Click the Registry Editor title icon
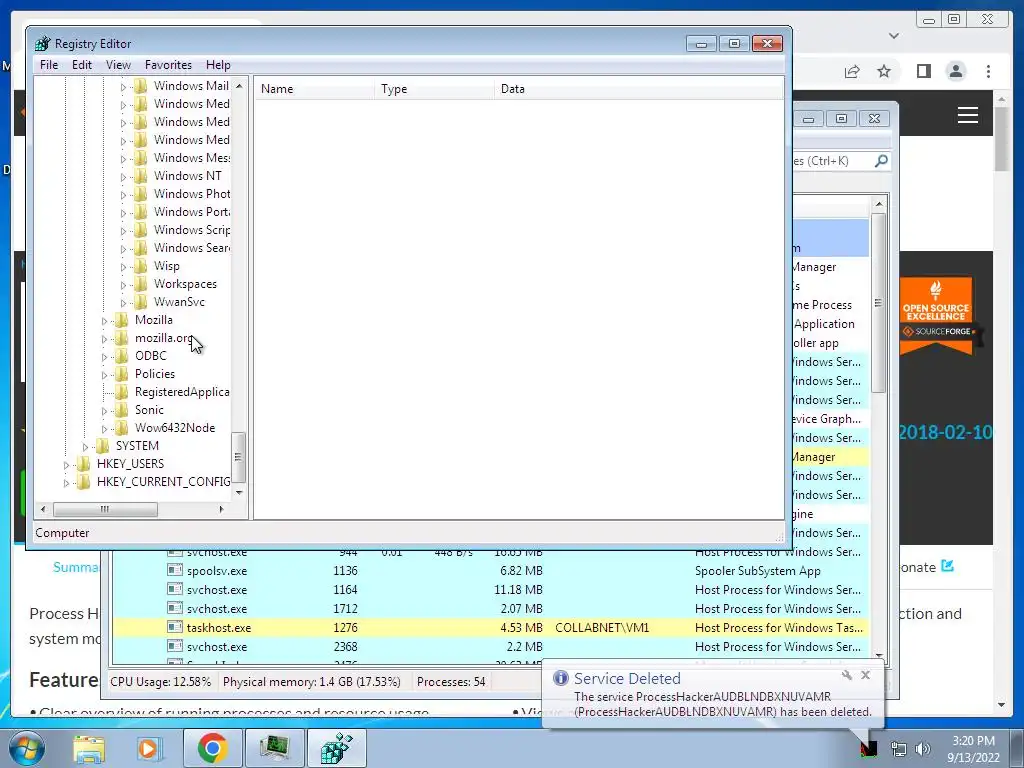 click(x=42, y=44)
